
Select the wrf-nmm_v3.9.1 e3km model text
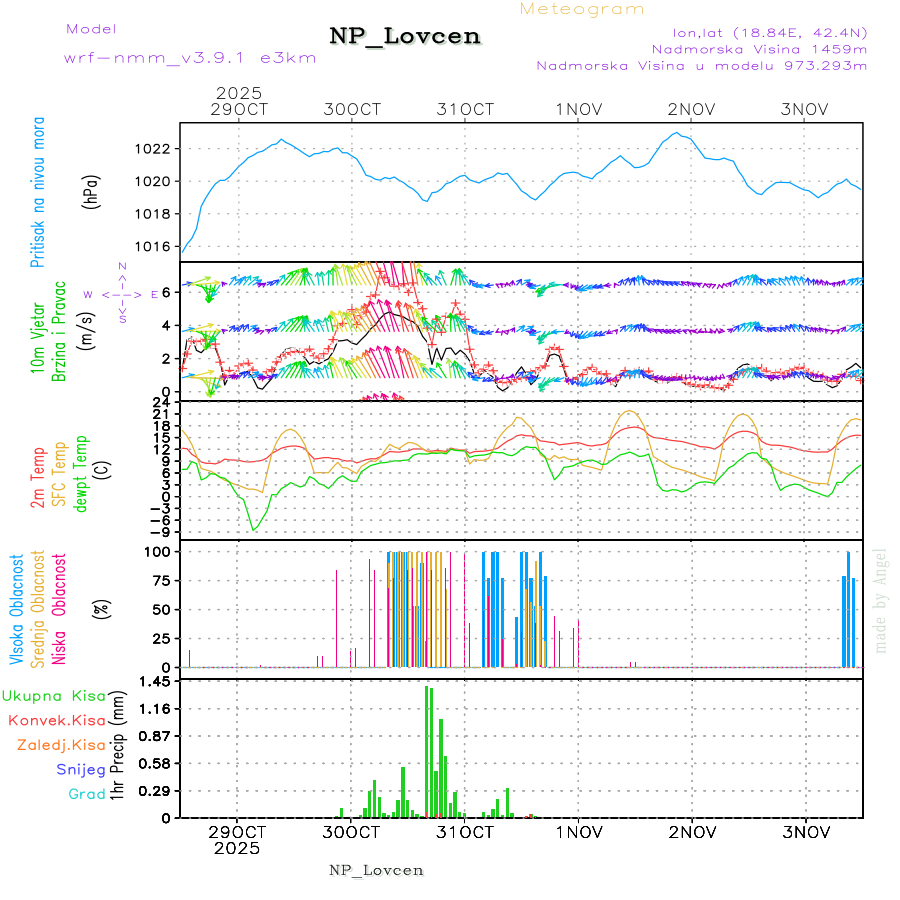click(190, 57)
